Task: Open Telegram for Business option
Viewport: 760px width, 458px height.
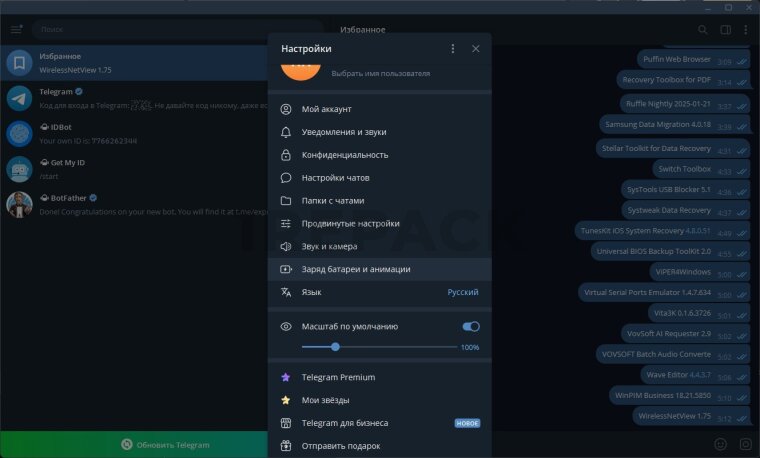Action: tap(344, 423)
